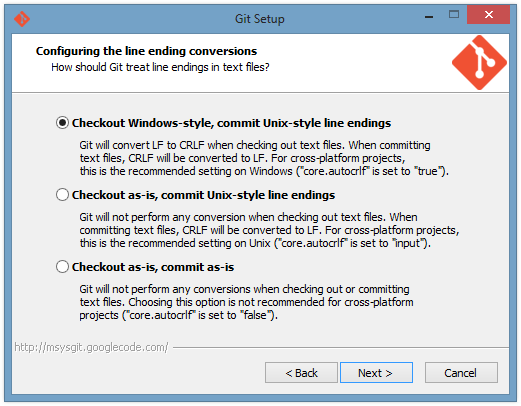Viewport: 521px width, 406px height.
Task: Go back with the < Back button
Action: (301, 373)
